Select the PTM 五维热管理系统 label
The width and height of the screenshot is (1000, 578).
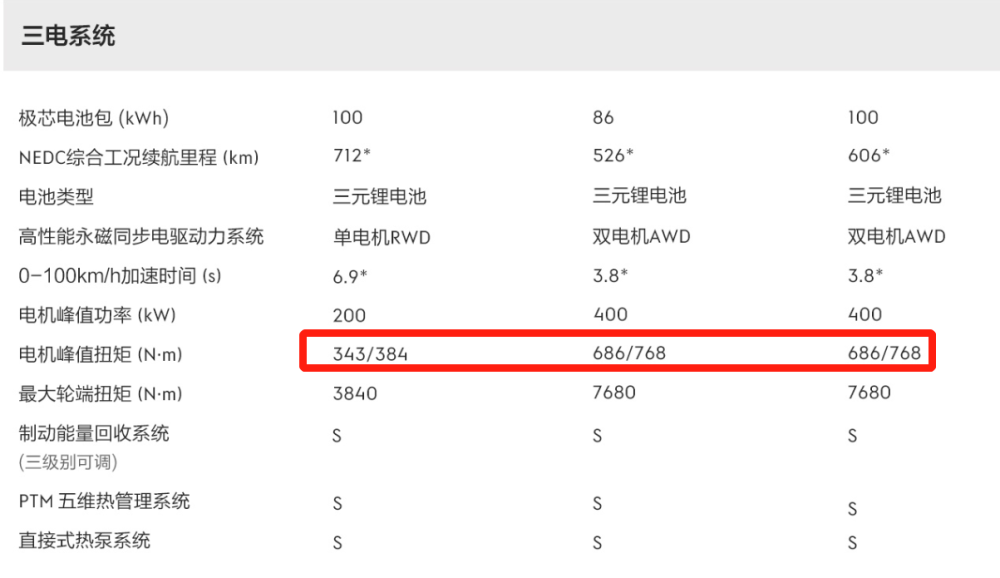click(x=104, y=501)
